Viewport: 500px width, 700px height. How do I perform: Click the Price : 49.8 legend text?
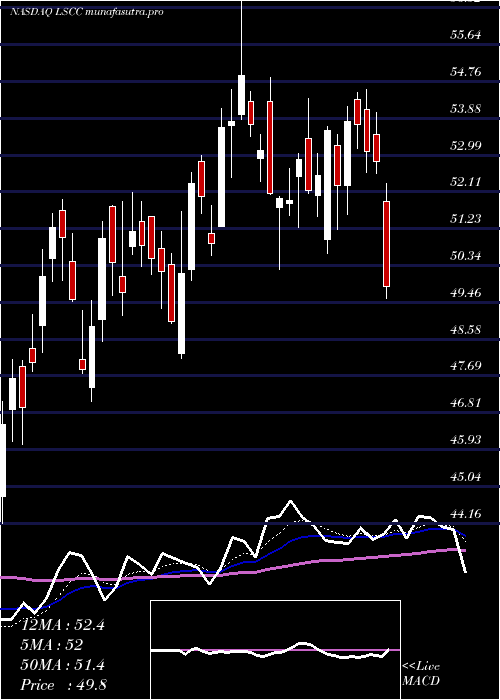click(63, 685)
